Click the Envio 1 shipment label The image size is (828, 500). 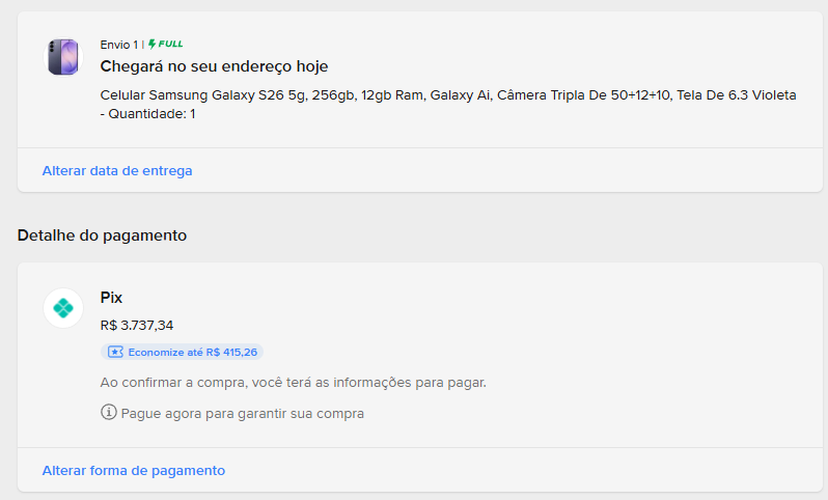[119, 45]
